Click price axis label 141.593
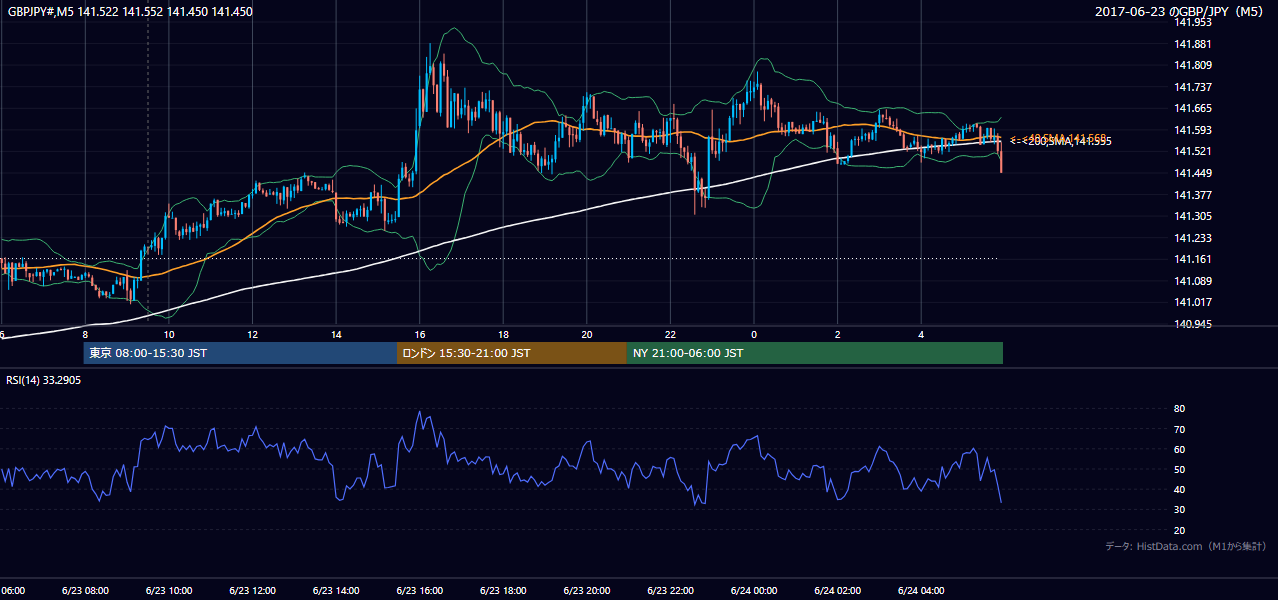The image size is (1278, 600). [x=1193, y=130]
